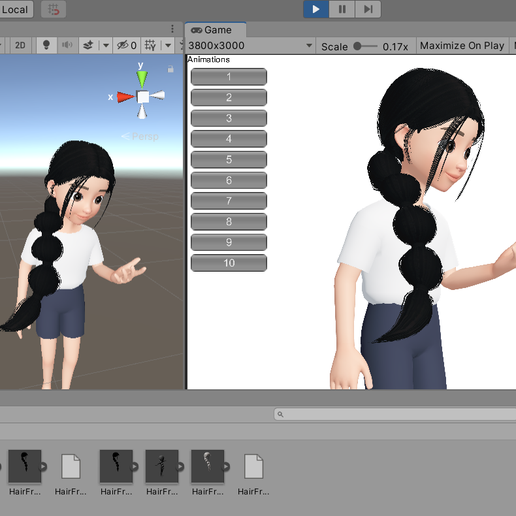Viewport: 516px width, 516px height.
Task: Switch to the Game tab
Action: (x=215, y=30)
